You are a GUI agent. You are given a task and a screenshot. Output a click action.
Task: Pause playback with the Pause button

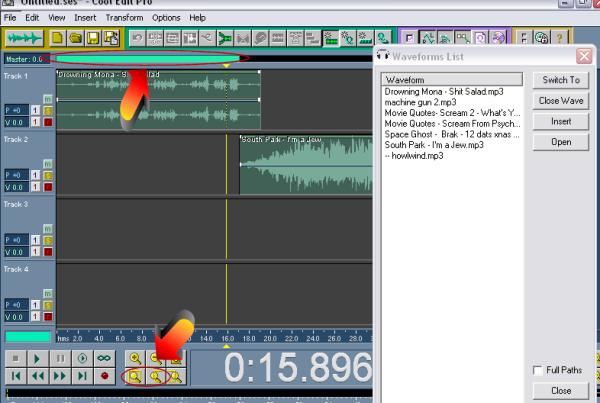point(60,359)
